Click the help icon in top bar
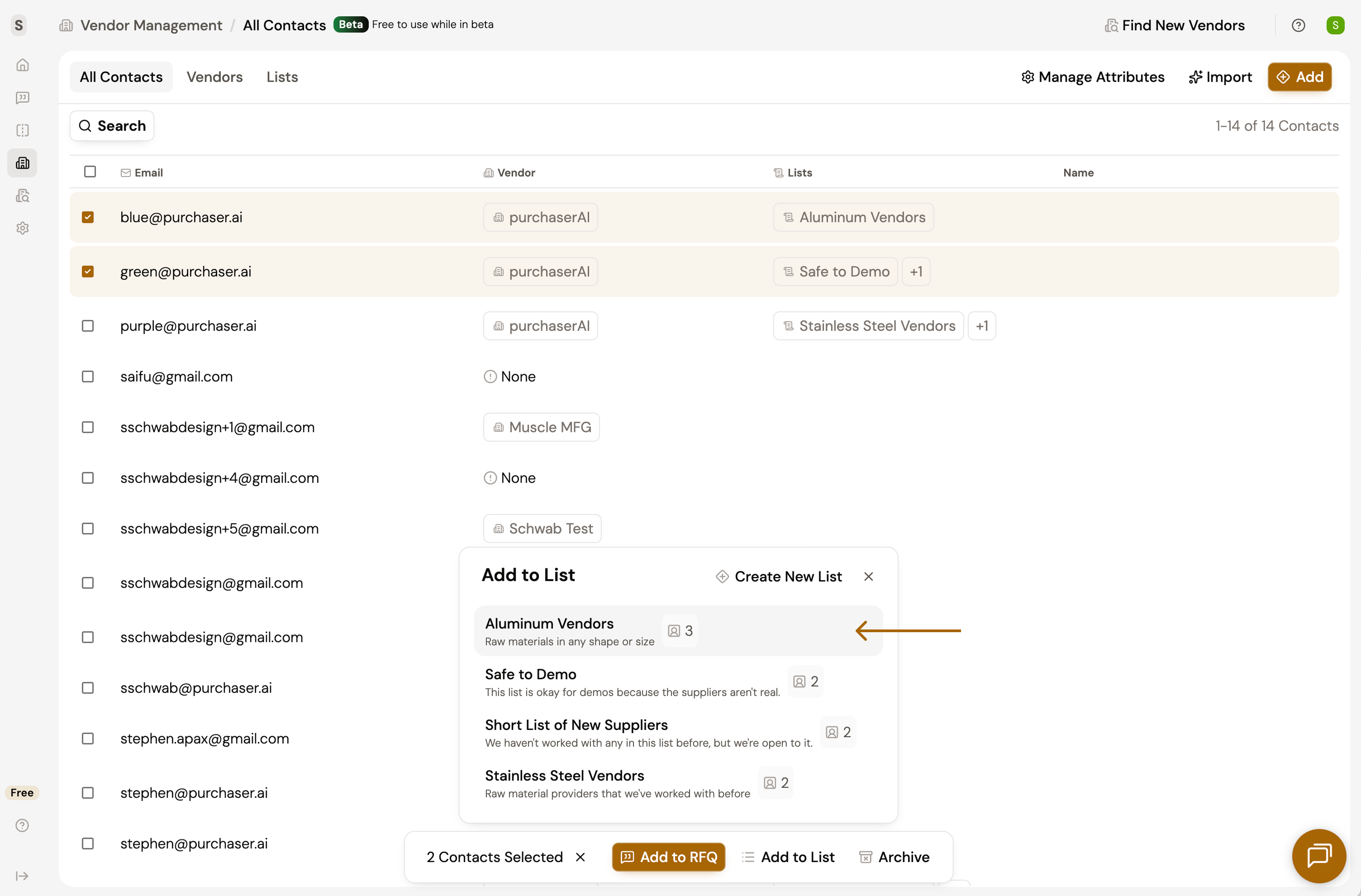Image resolution: width=1361 pixels, height=896 pixels. (x=1298, y=25)
